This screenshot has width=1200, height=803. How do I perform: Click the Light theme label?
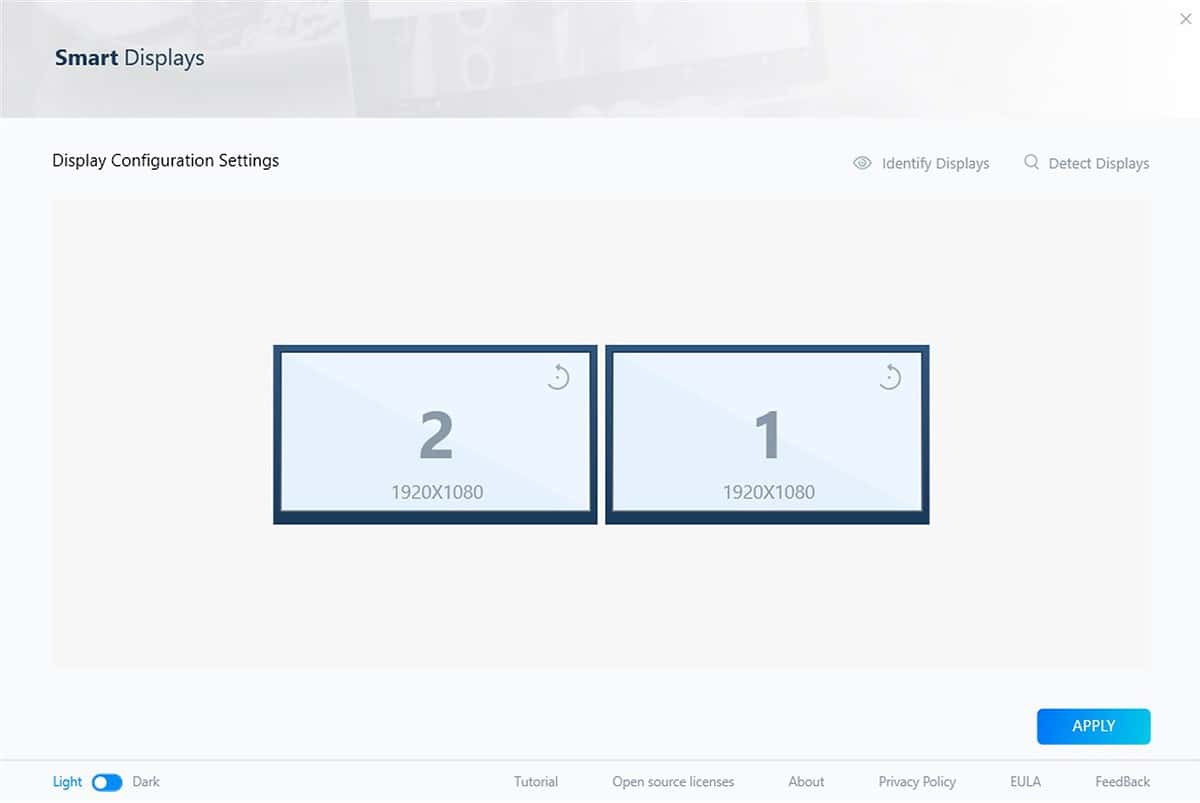click(x=67, y=782)
